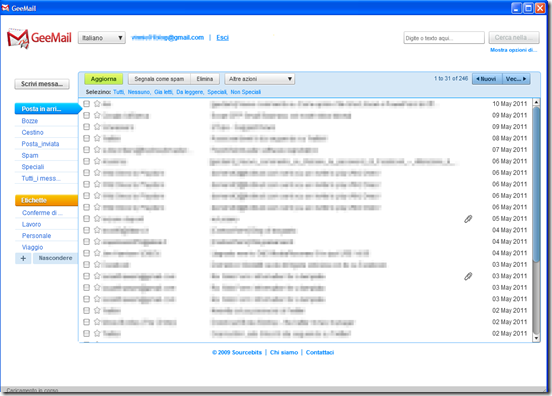
Task: Select starred messages with the Speciali selection link
Action: click(x=217, y=92)
